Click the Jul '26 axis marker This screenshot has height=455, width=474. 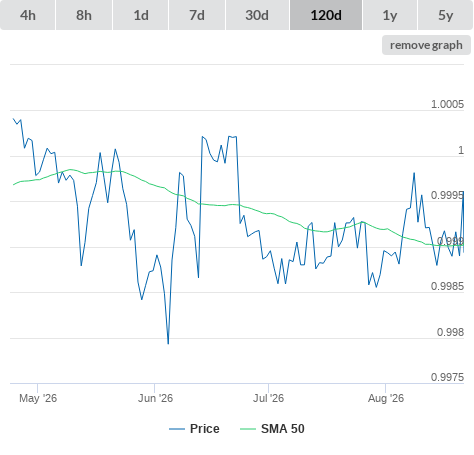(x=268, y=398)
